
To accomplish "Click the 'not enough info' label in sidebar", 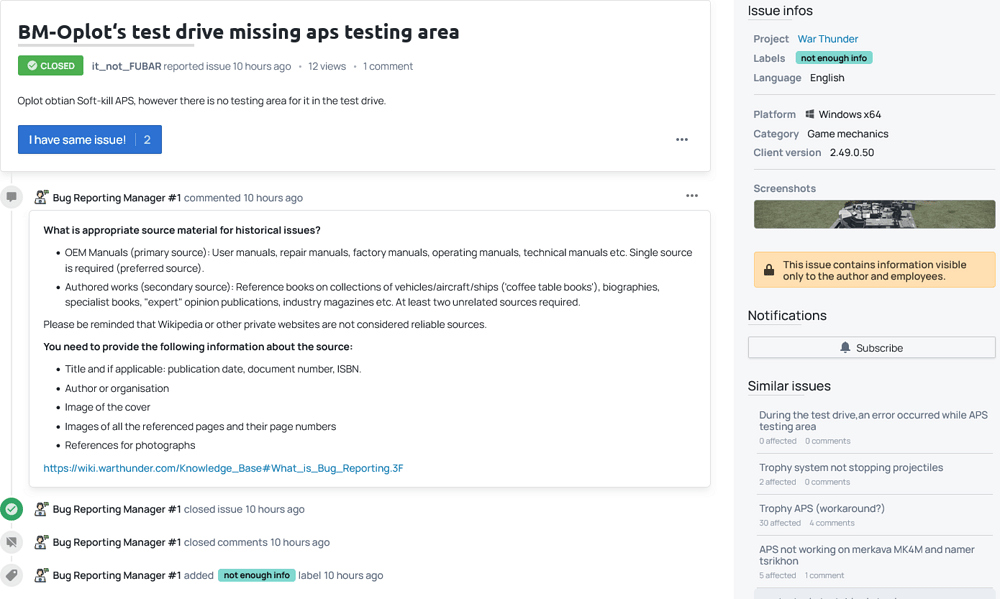I will [x=834, y=58].
